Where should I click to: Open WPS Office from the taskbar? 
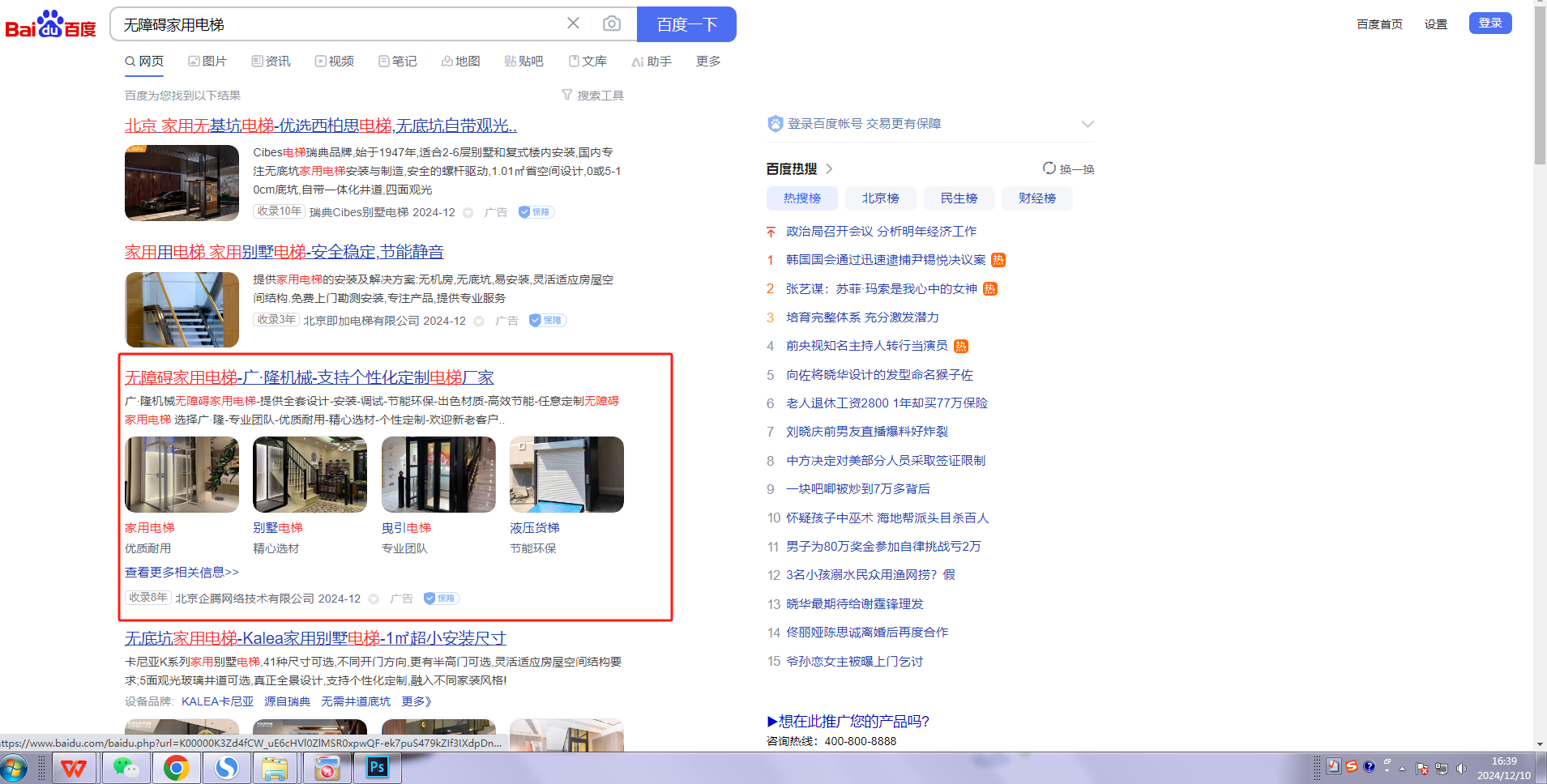coord(75,767)
